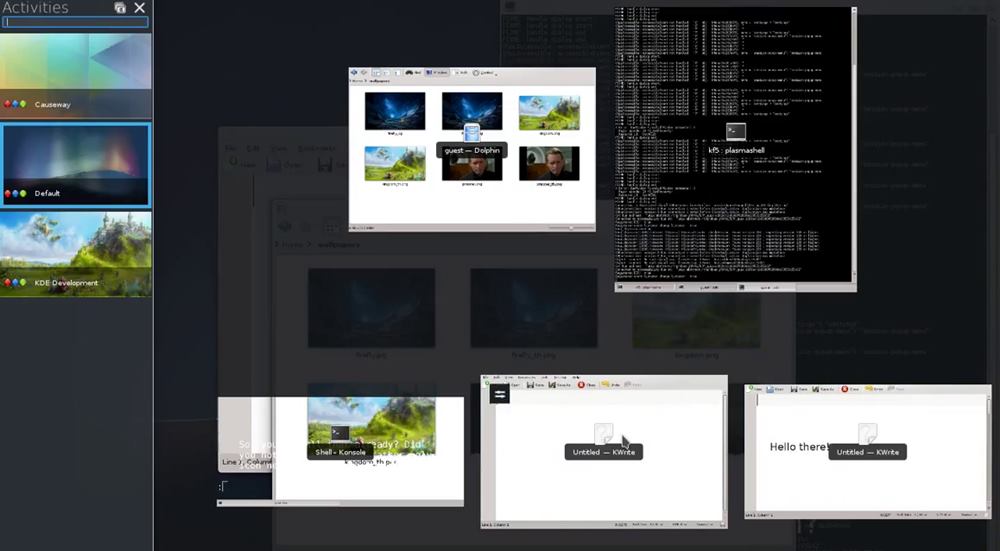Select the KWrite window containing Hello there
Screen dimensions: 1000x551
pyautogui.click(x=867, y=452)
